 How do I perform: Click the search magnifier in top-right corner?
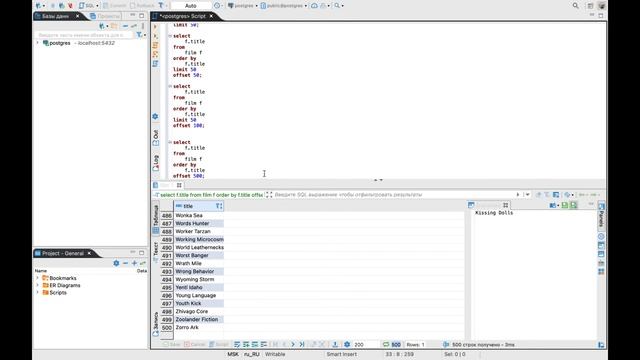[x=575, y=6]
